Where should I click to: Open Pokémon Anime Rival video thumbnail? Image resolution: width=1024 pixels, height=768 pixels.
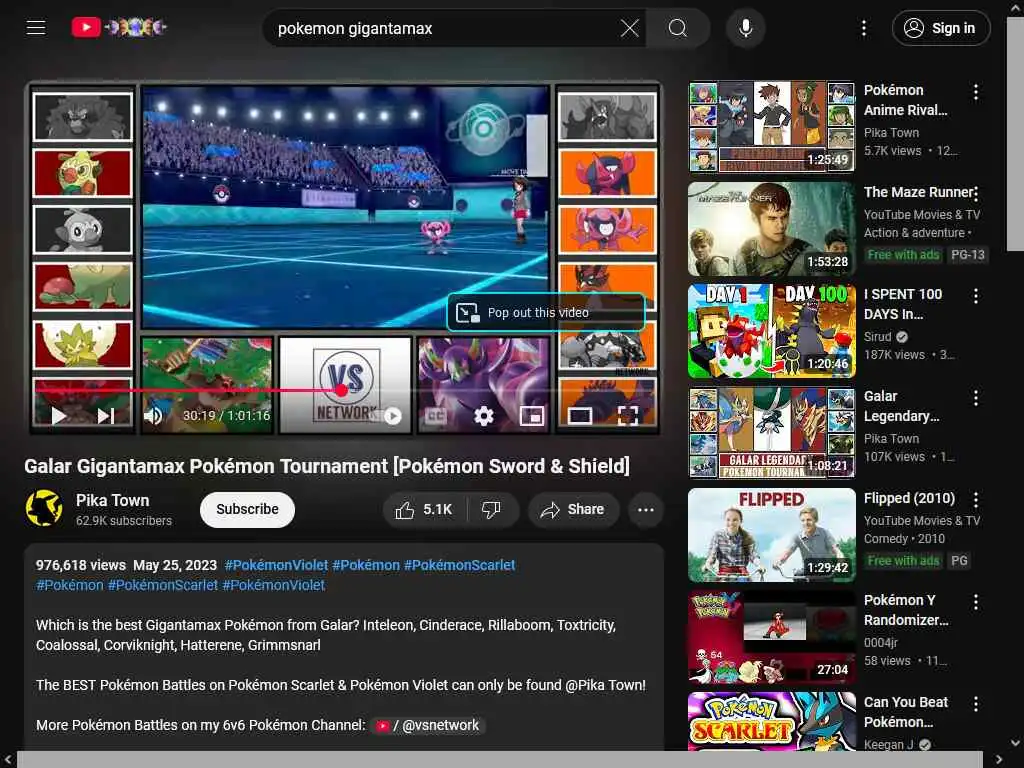click(772, 126)
